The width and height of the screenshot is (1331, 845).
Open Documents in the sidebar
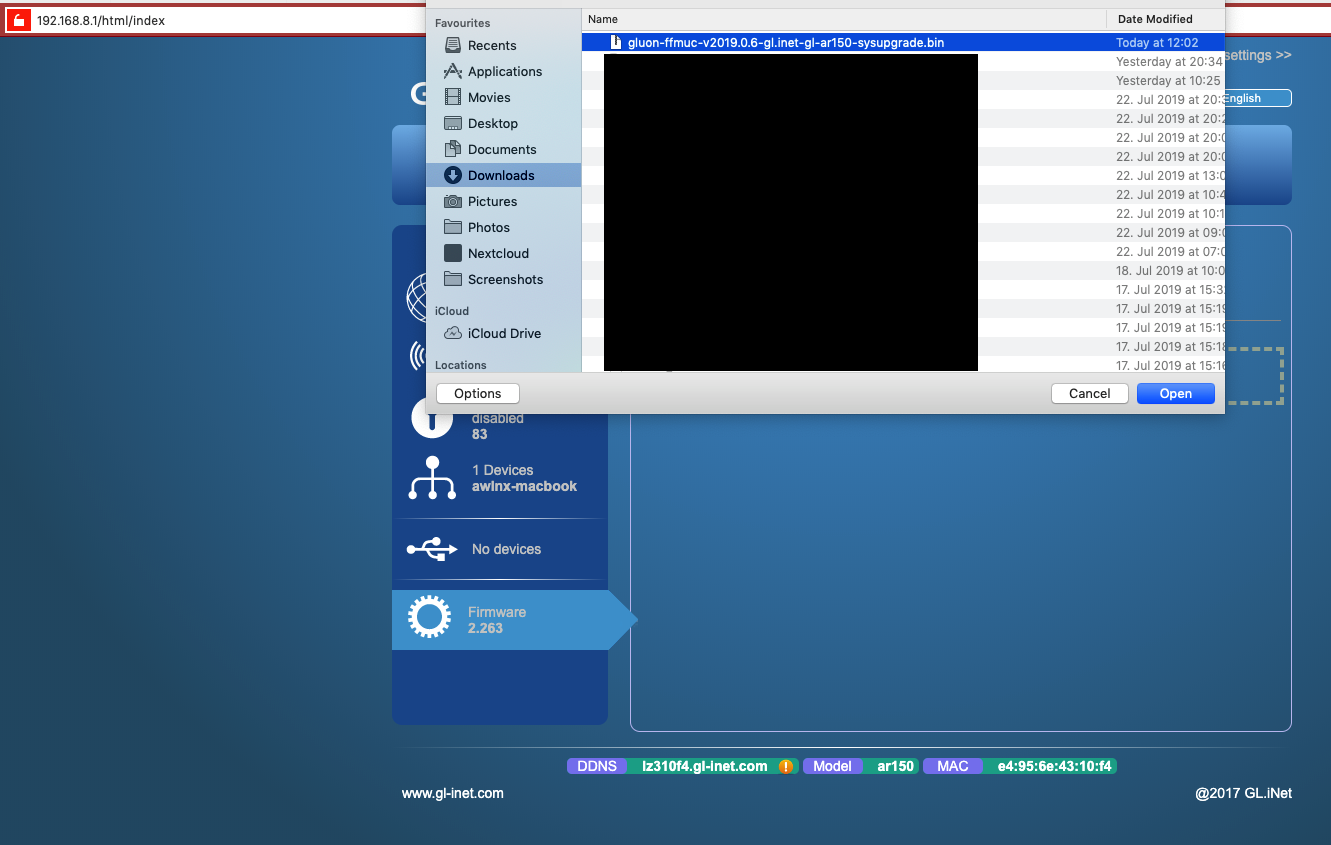(501, 149)
